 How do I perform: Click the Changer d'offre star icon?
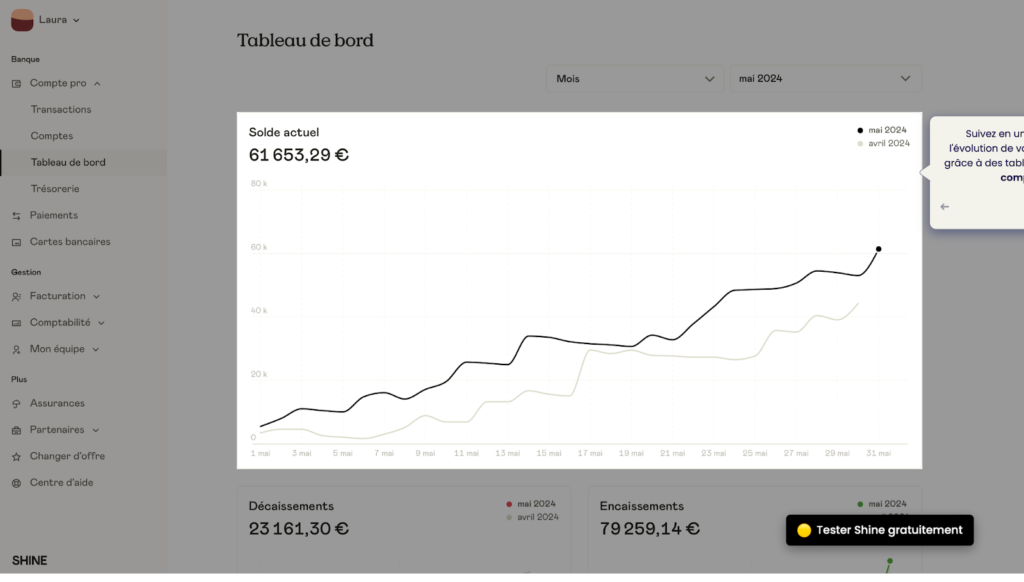tap(17, 457)
